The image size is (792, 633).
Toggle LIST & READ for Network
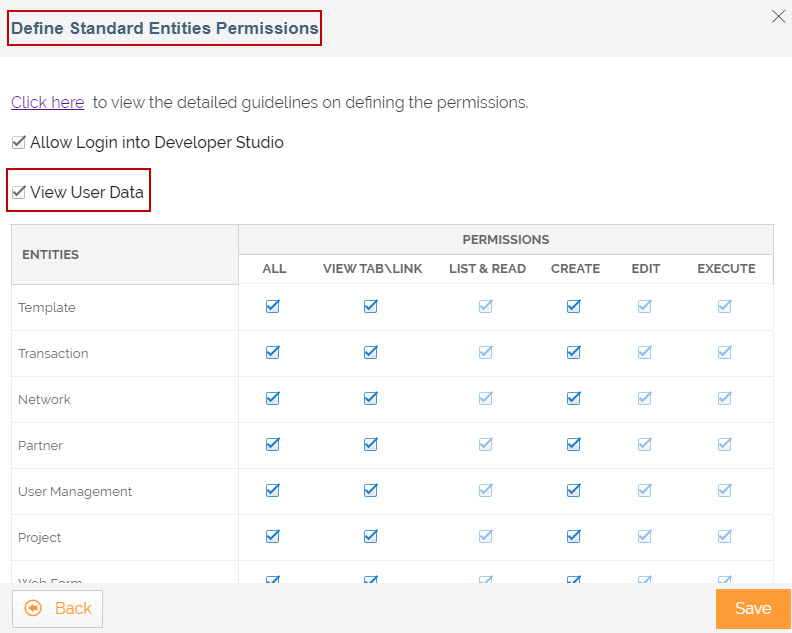(486, 398)
